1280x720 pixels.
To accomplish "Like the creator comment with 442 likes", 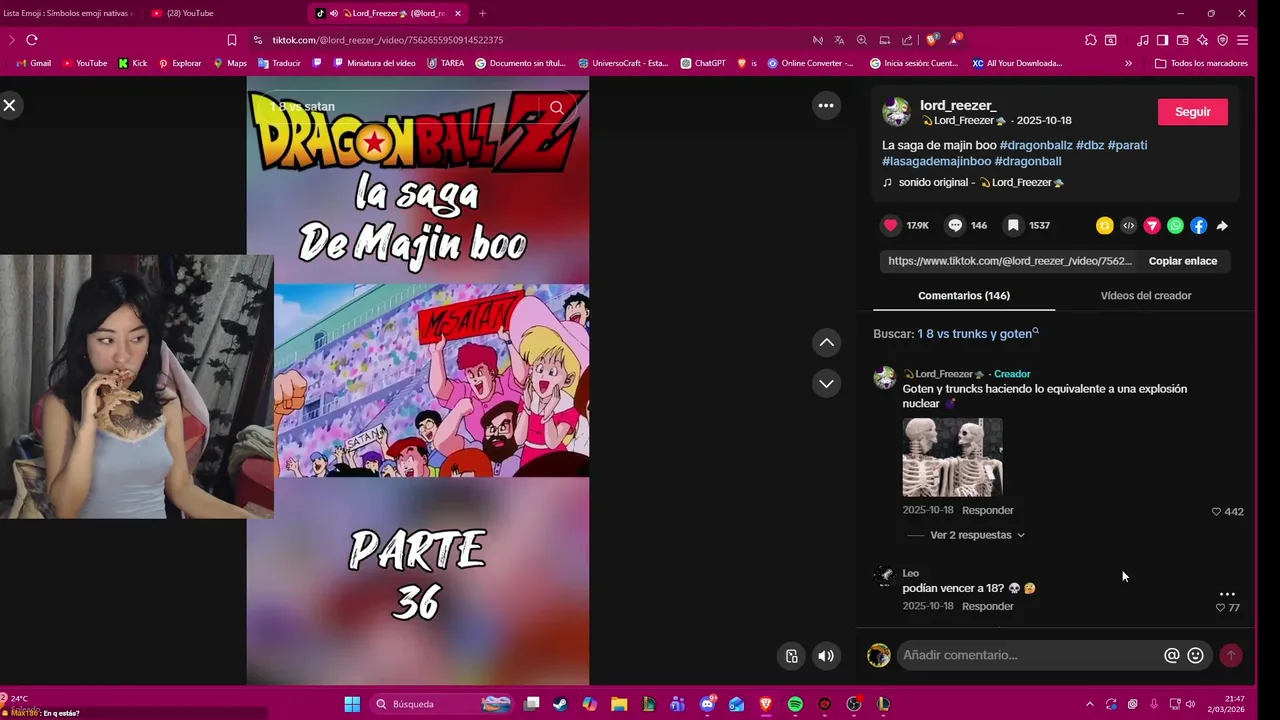I will pyautogui.click(x=1217, y=511).
